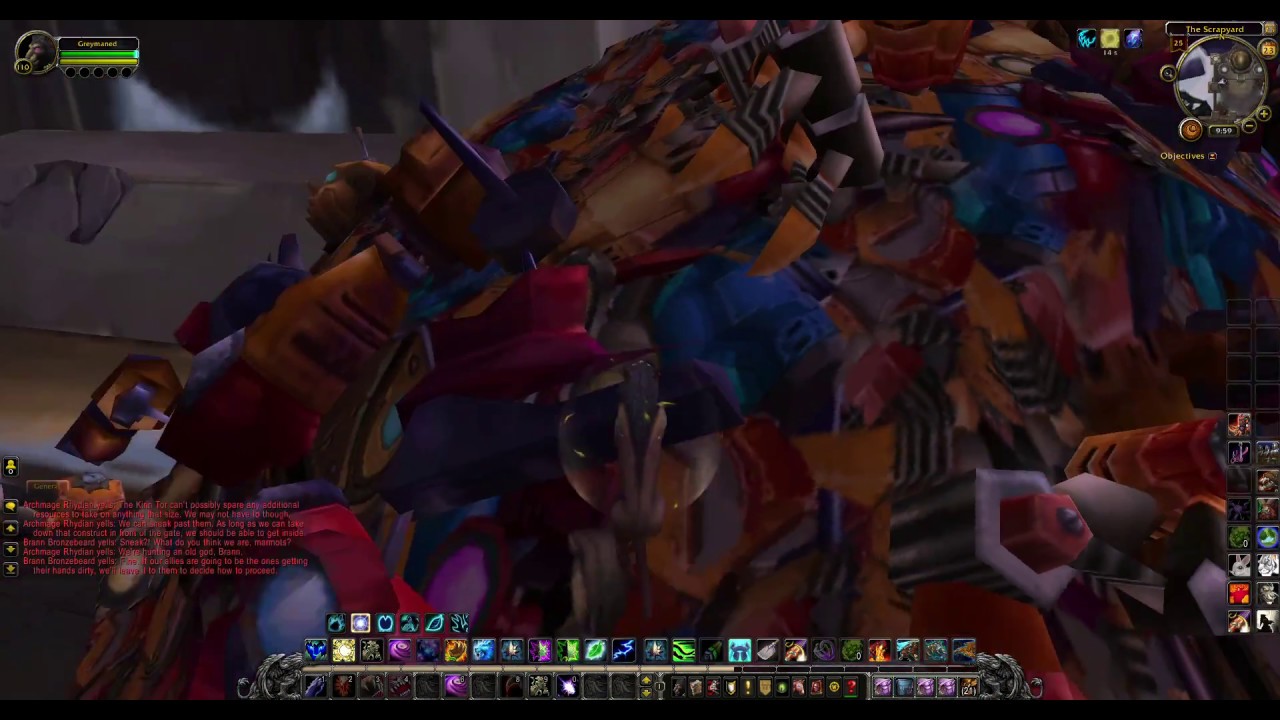Use the white lion icon on right bar
Screen dimensions: 1280x720
coord(1267,566)
